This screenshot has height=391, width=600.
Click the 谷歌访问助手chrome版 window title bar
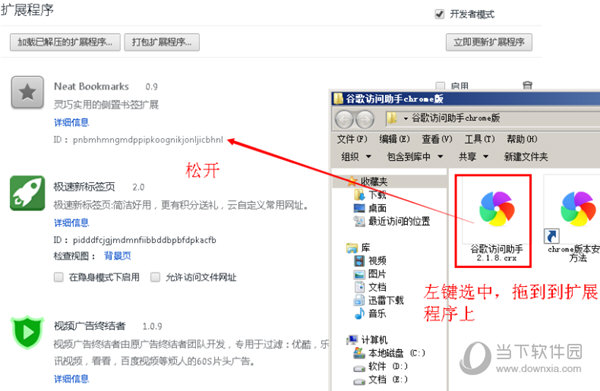tap(466, 99)
